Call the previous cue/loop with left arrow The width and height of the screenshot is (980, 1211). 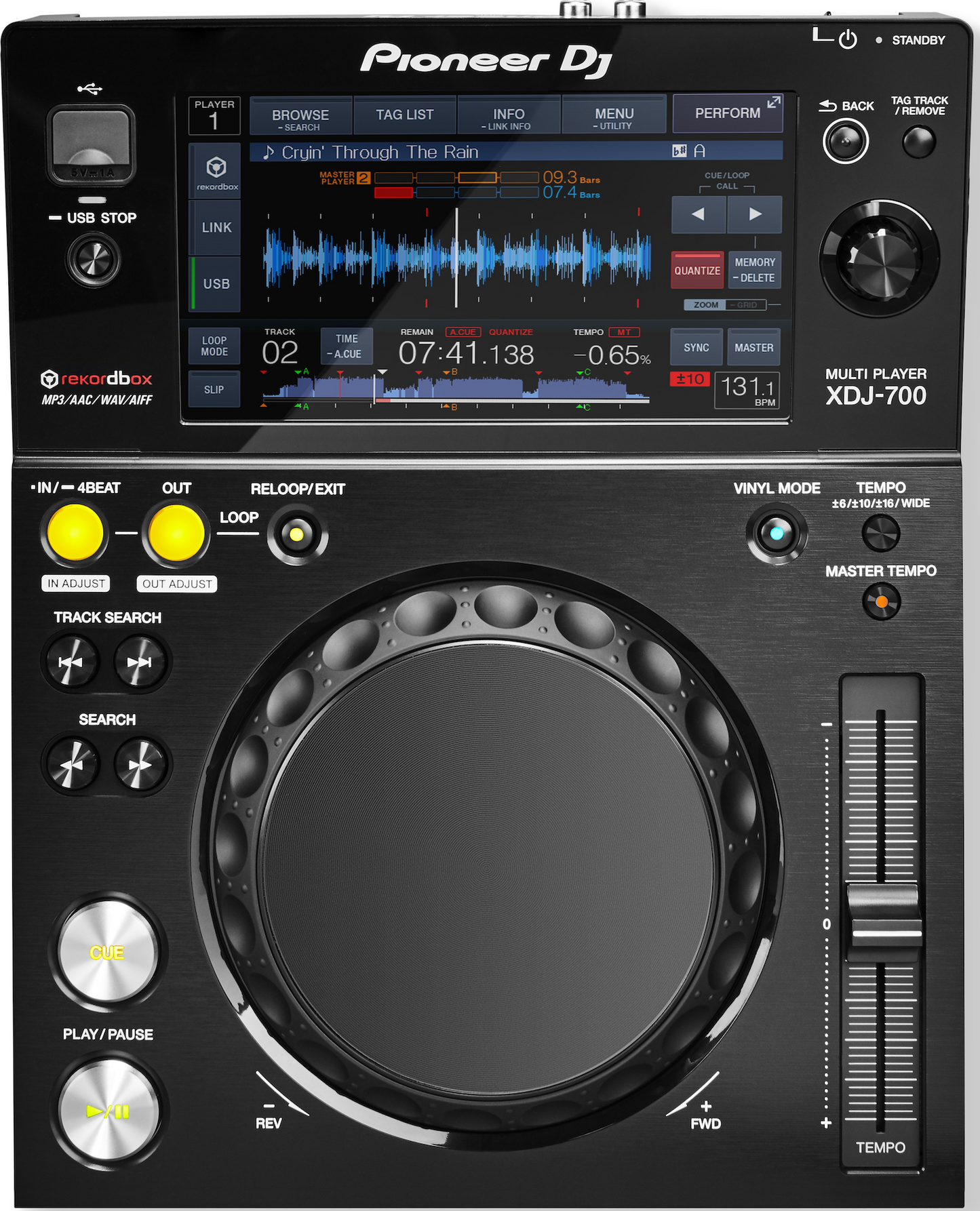click(699, 214)
